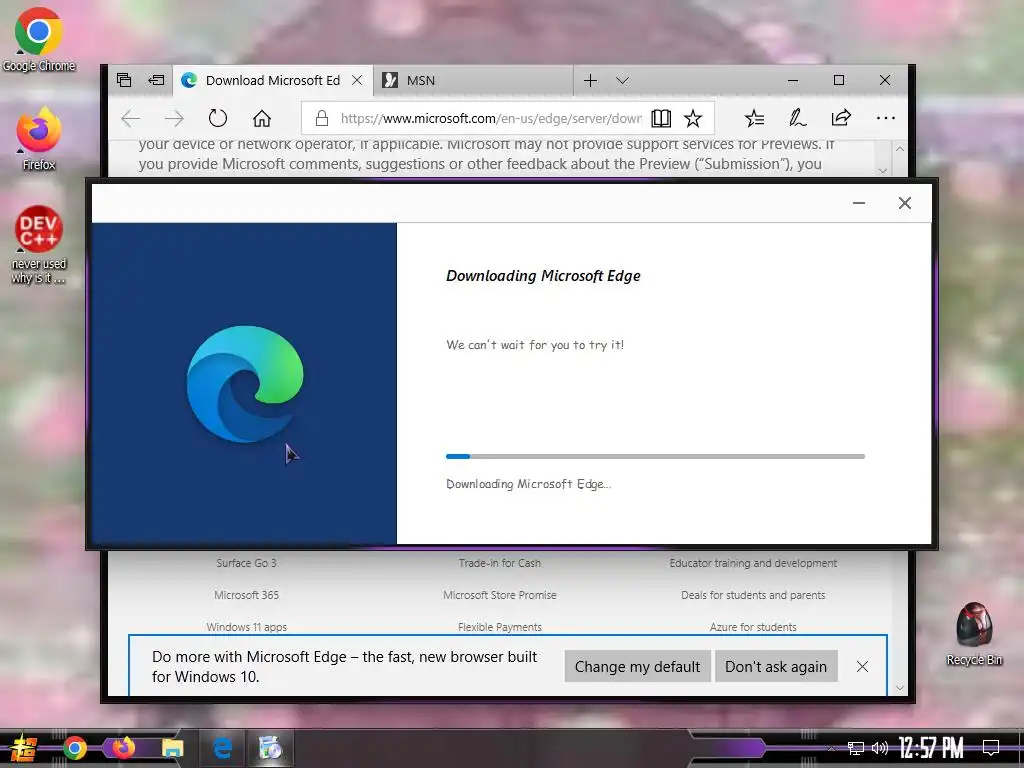The image size is (1024, 768).
Task: Click the Add notes pen icon
Action: [797, 118]
